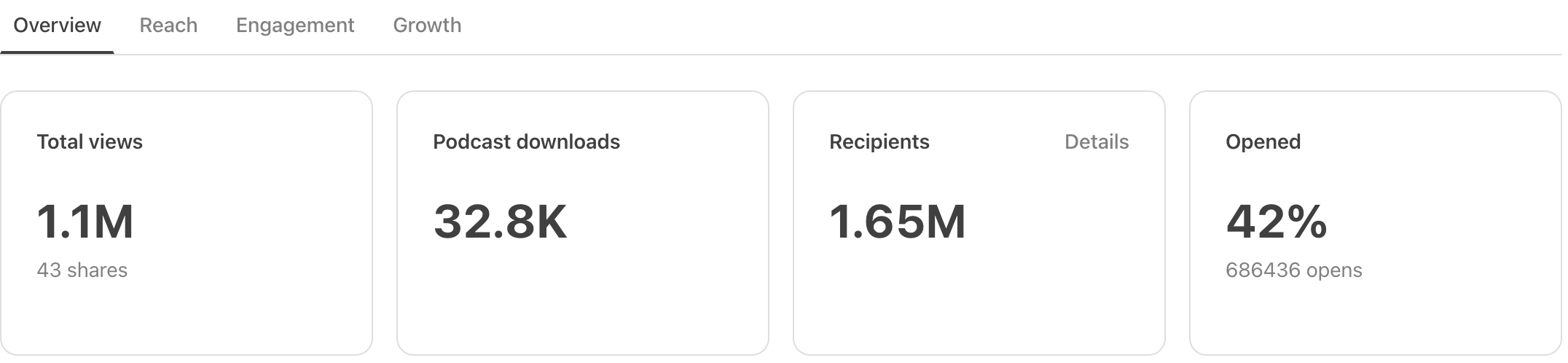Click the 1.65M recipients number
Screen dimensions: 1568x363
coord(898,222)
